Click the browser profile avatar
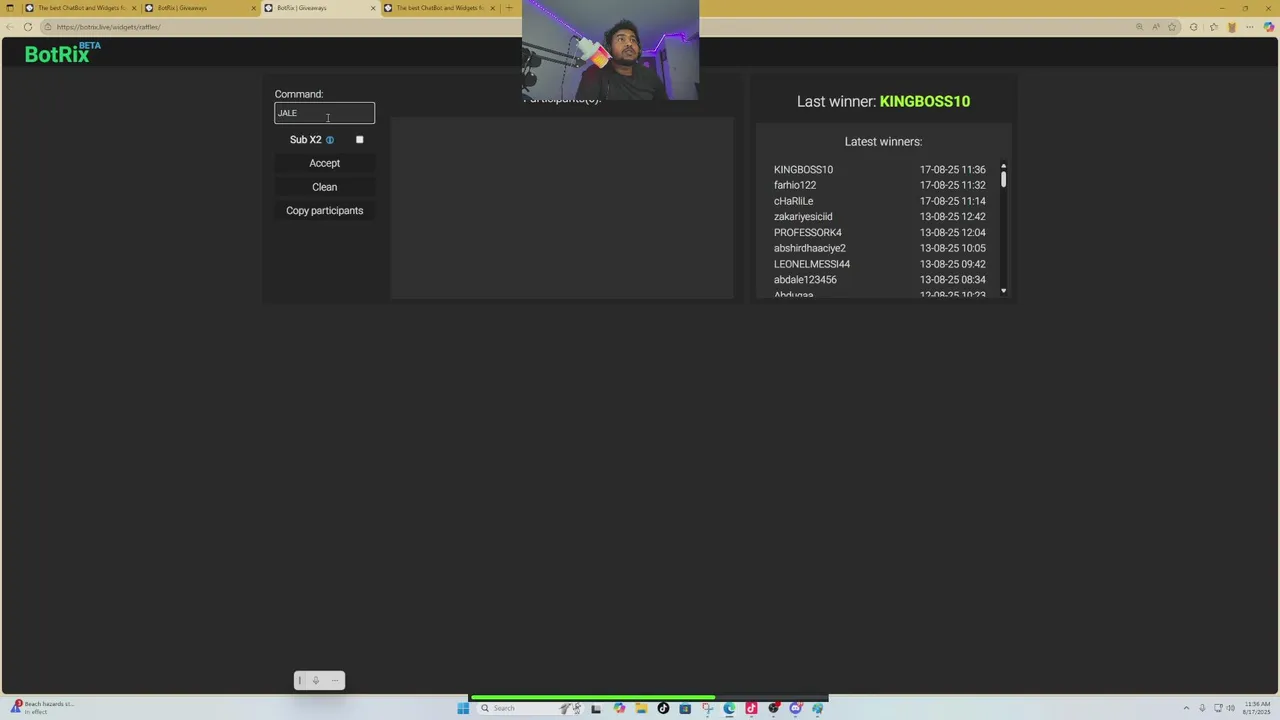1280x720 pixels. tap(1232, 27)
